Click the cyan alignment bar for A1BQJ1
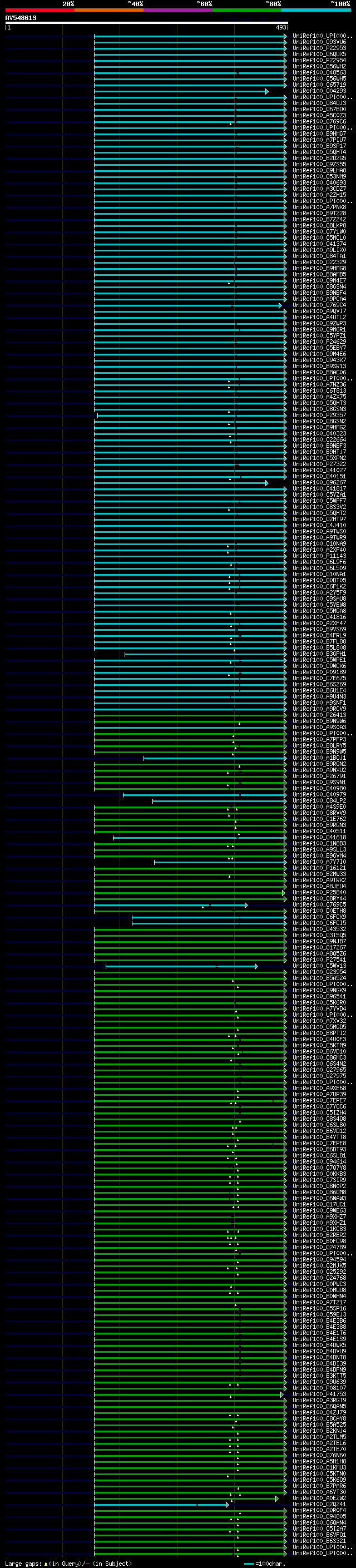356x1568 pixels. pyautogui.click(x=215, y=759)
